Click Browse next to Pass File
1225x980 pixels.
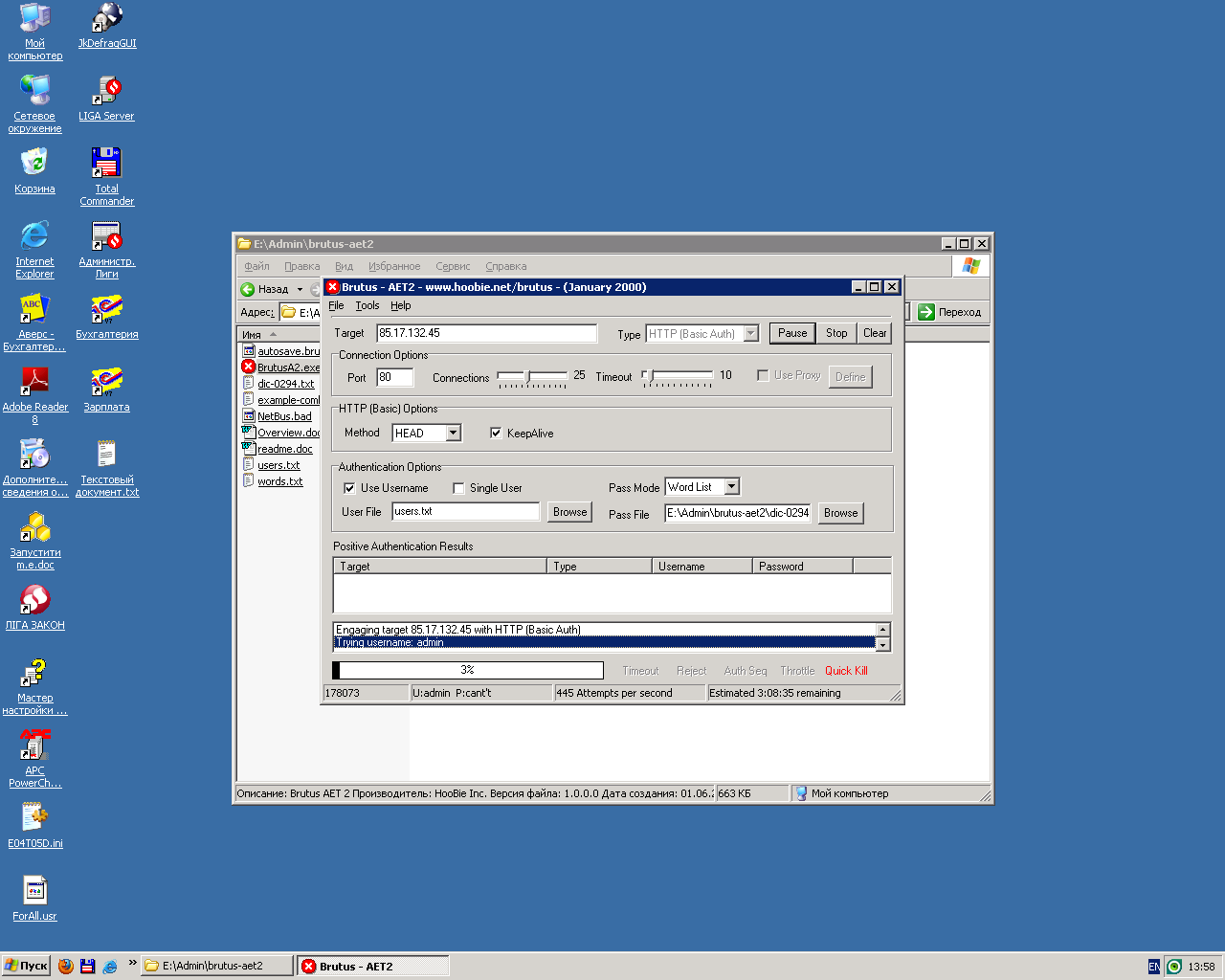841,513
